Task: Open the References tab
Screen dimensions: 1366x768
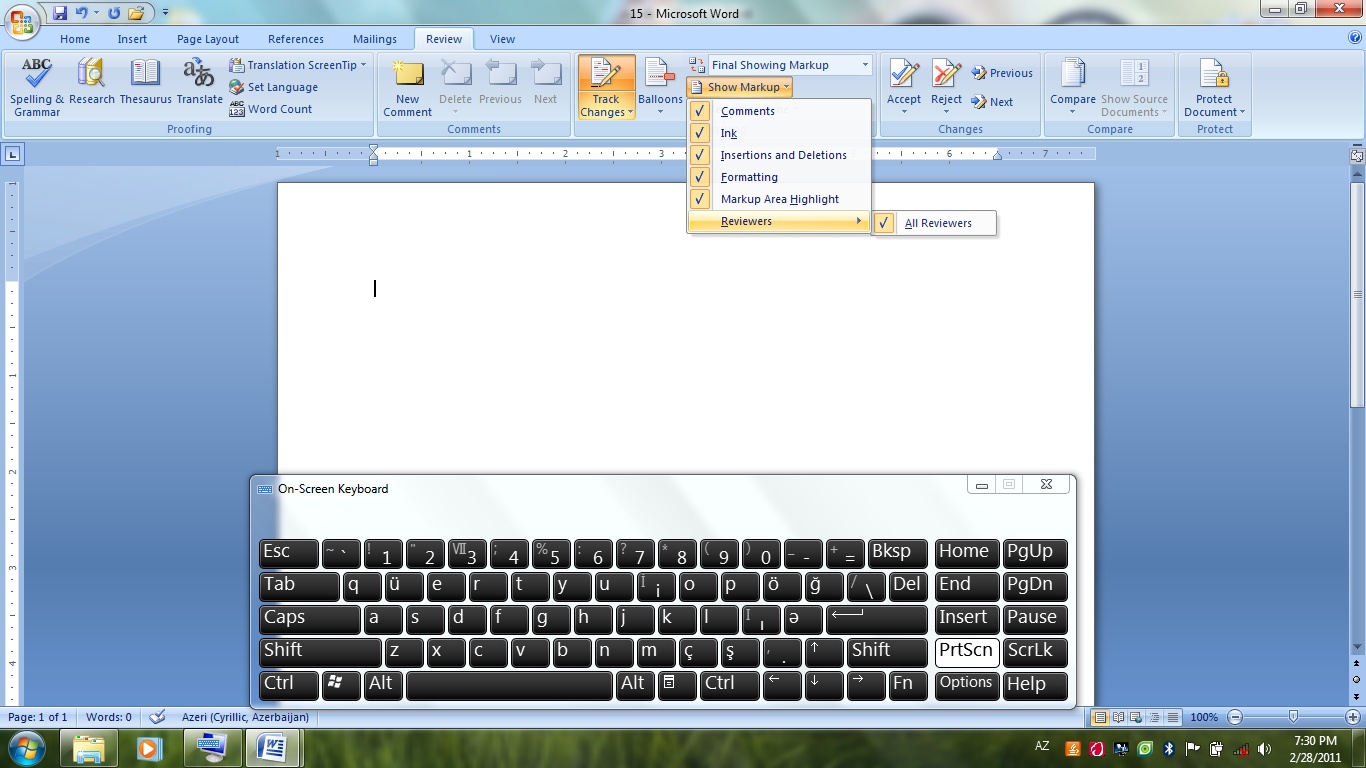Action: pos(296,39)
